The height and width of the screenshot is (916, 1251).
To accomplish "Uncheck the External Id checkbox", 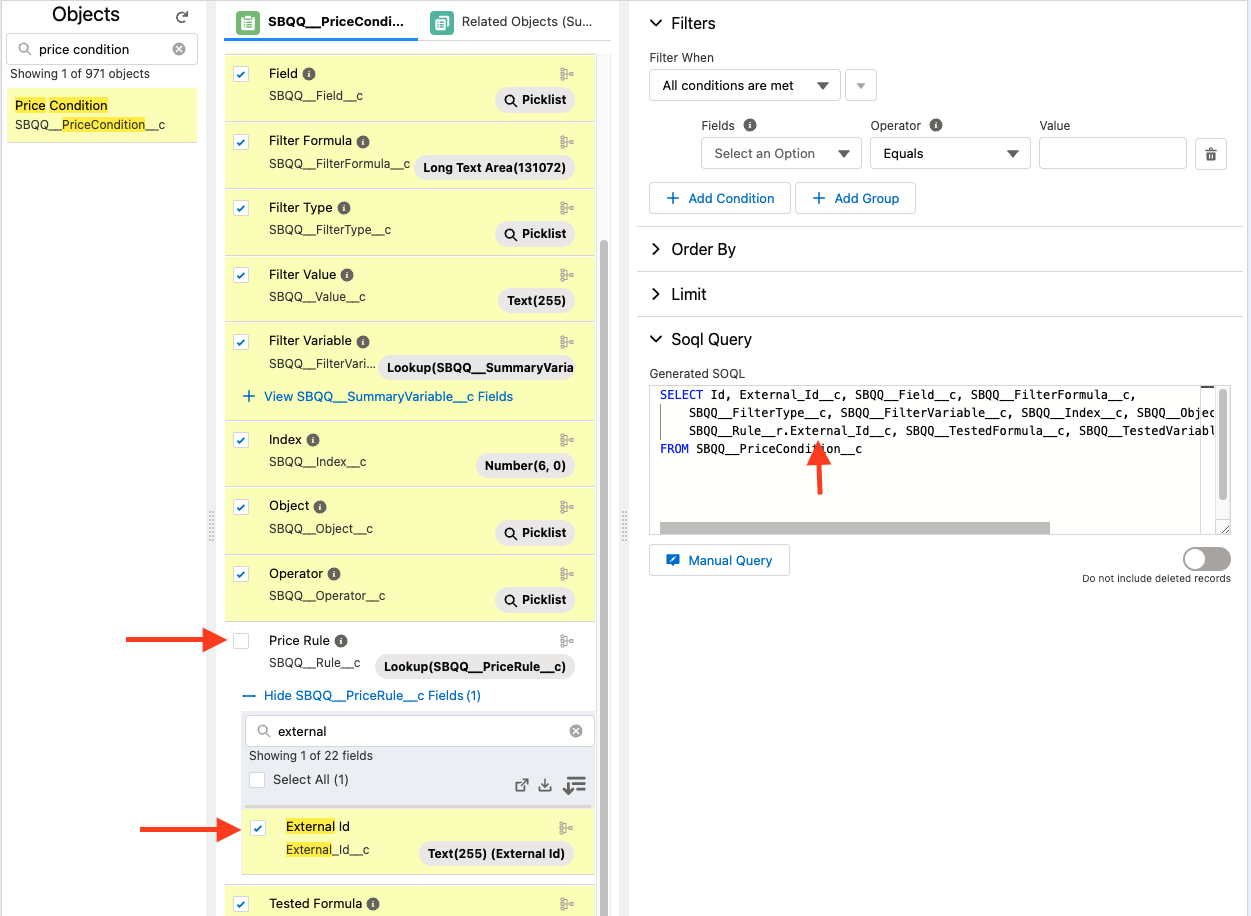I will pos(258,828).
